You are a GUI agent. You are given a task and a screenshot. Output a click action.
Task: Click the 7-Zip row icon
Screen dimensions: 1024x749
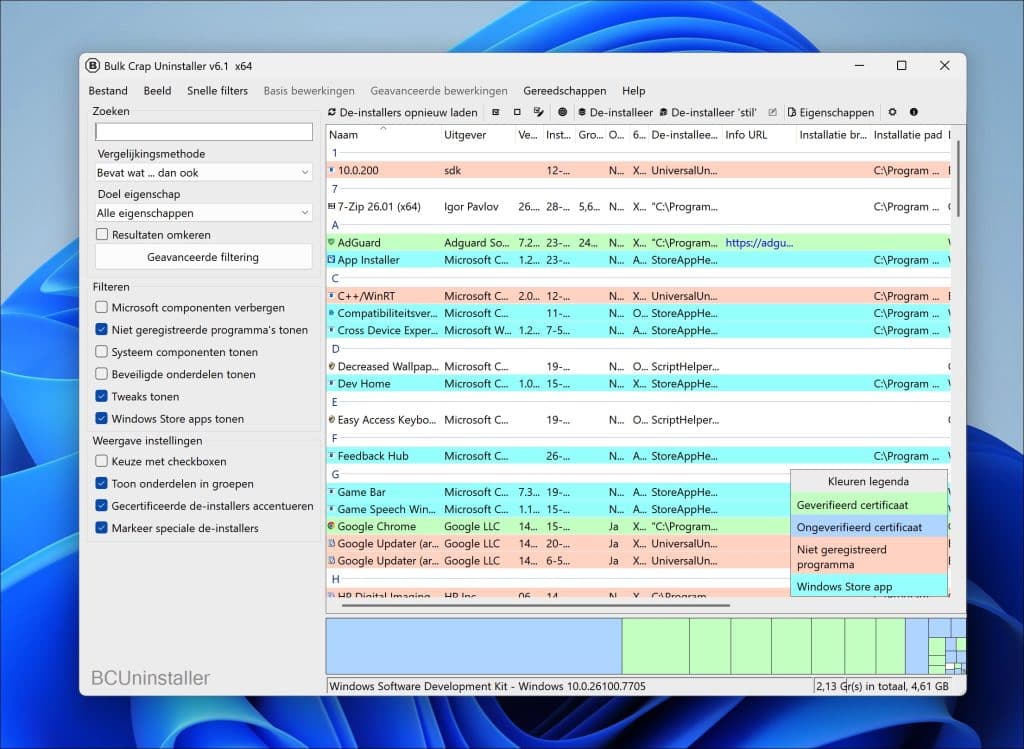(x=332, y=206)
